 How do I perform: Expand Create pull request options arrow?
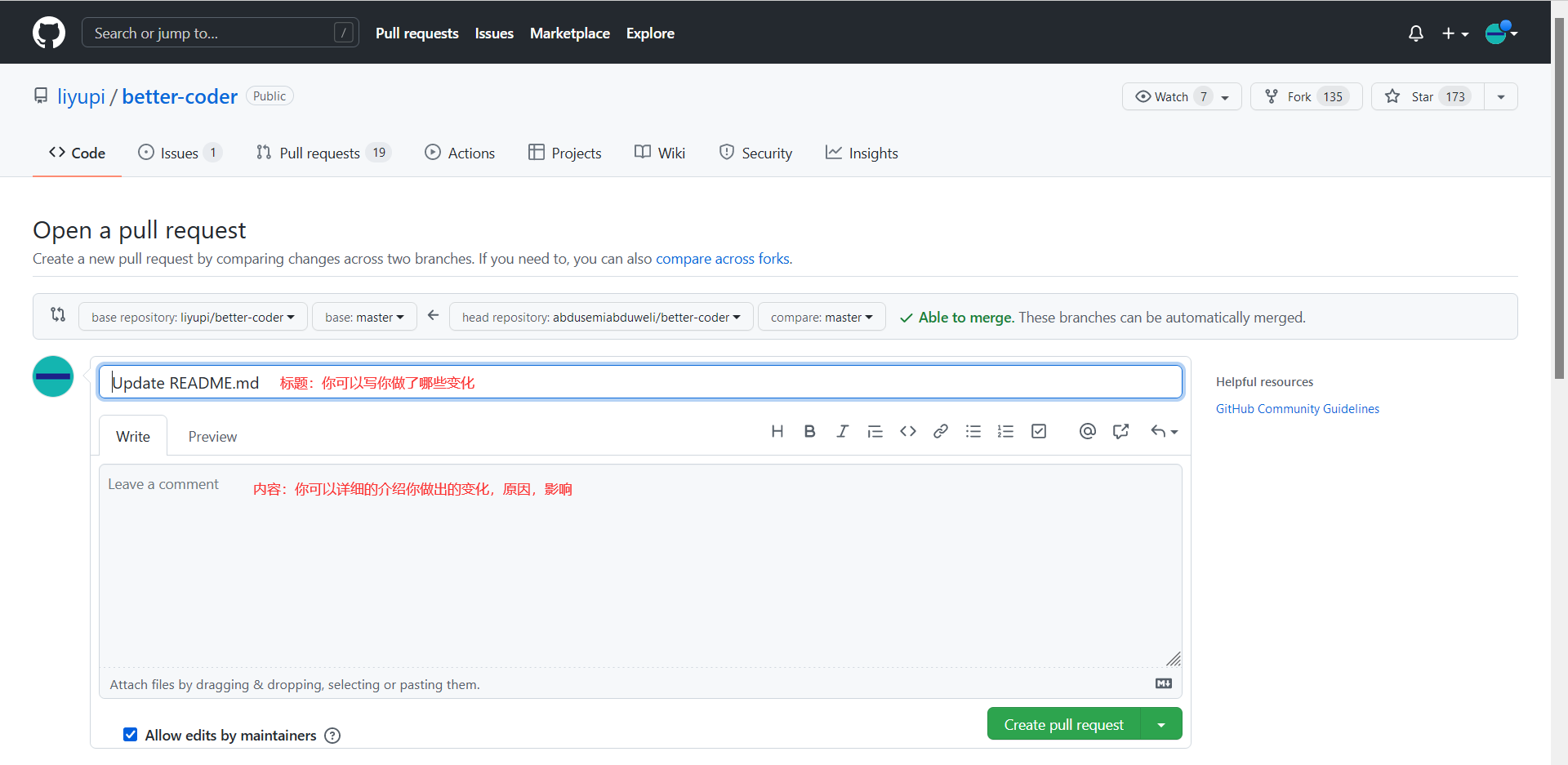point(1161,724)
